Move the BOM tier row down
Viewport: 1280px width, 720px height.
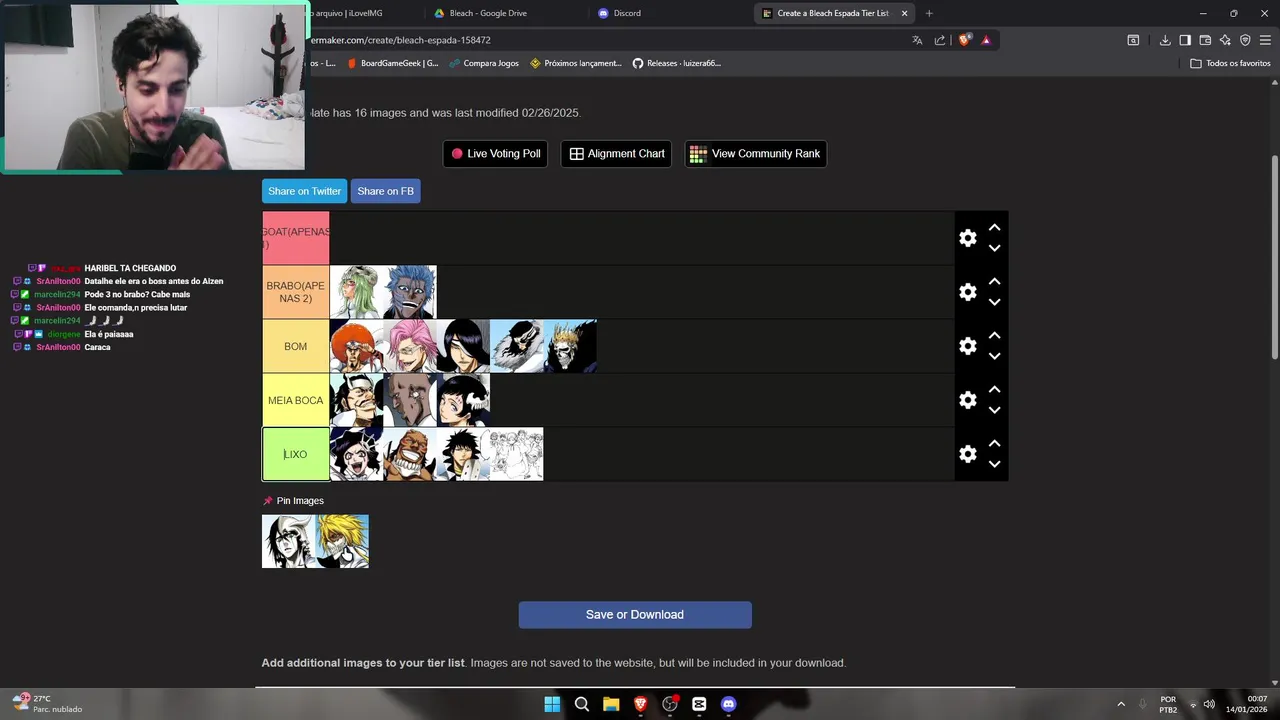pos(994,356)
